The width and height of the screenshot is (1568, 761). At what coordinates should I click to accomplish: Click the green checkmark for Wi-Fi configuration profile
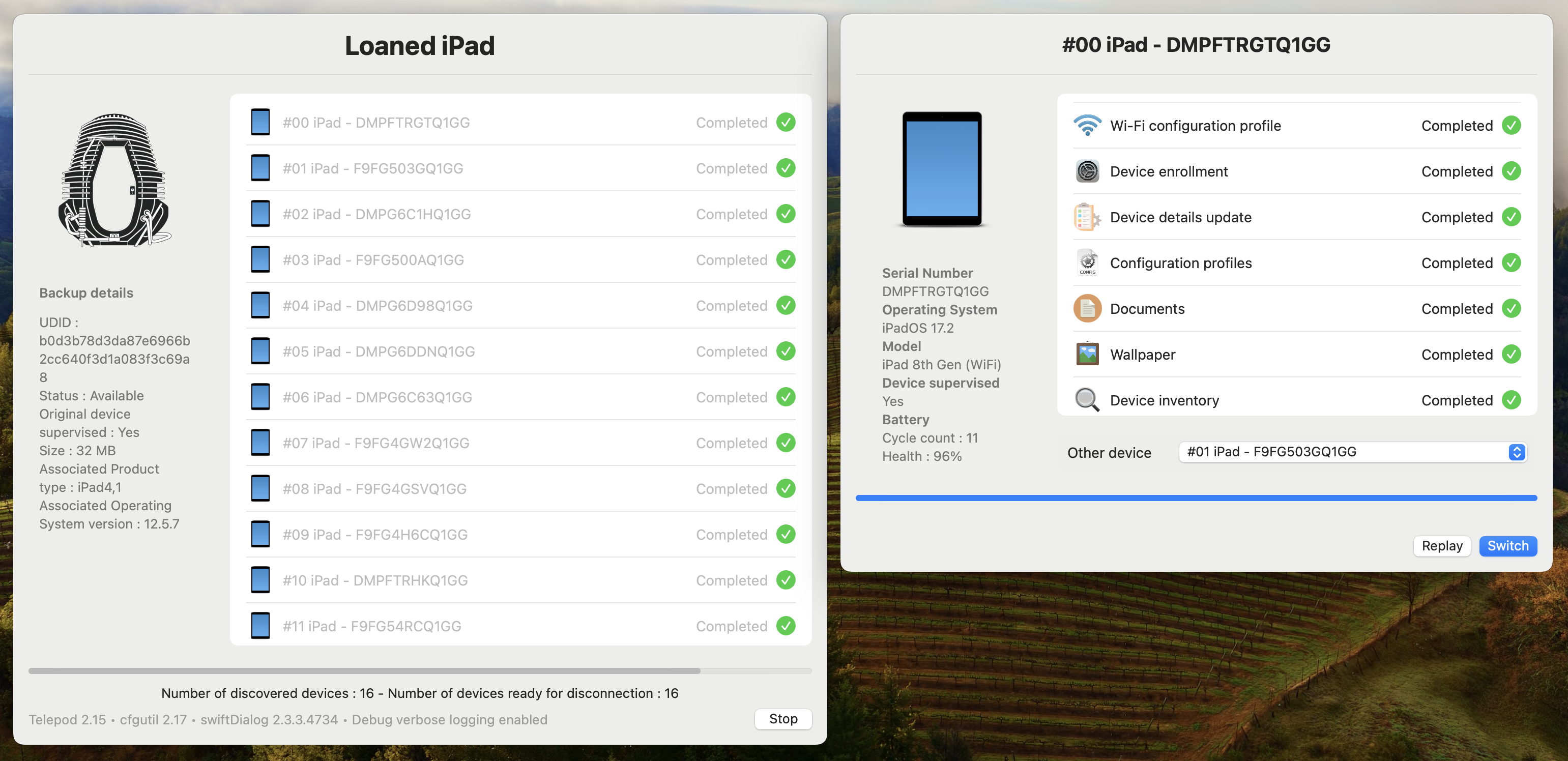click(x=1512, y=126)
